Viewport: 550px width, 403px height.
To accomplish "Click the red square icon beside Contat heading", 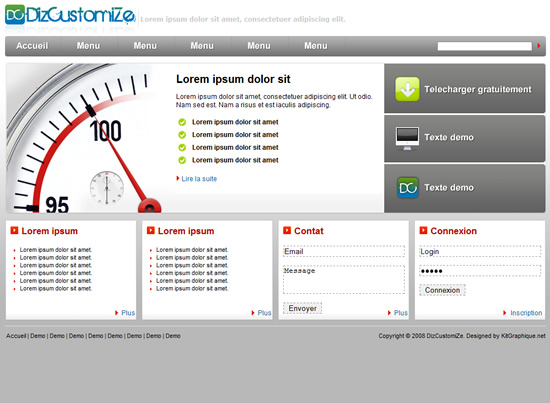I will (x=287, y=230).
